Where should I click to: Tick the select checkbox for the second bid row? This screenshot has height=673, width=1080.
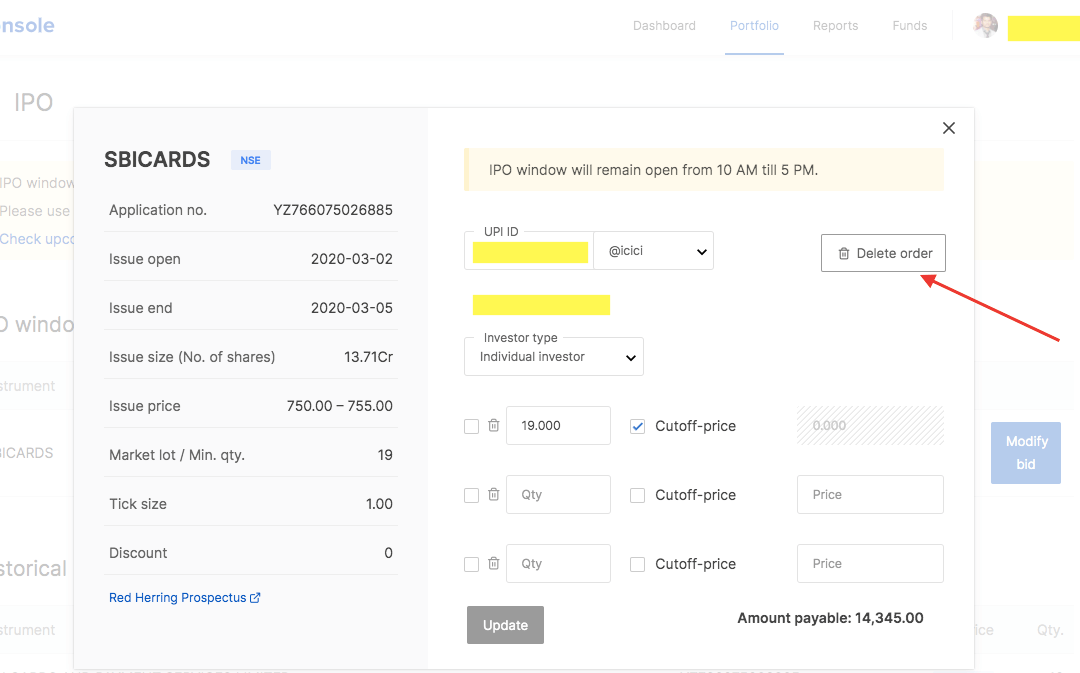click(471, 495)
